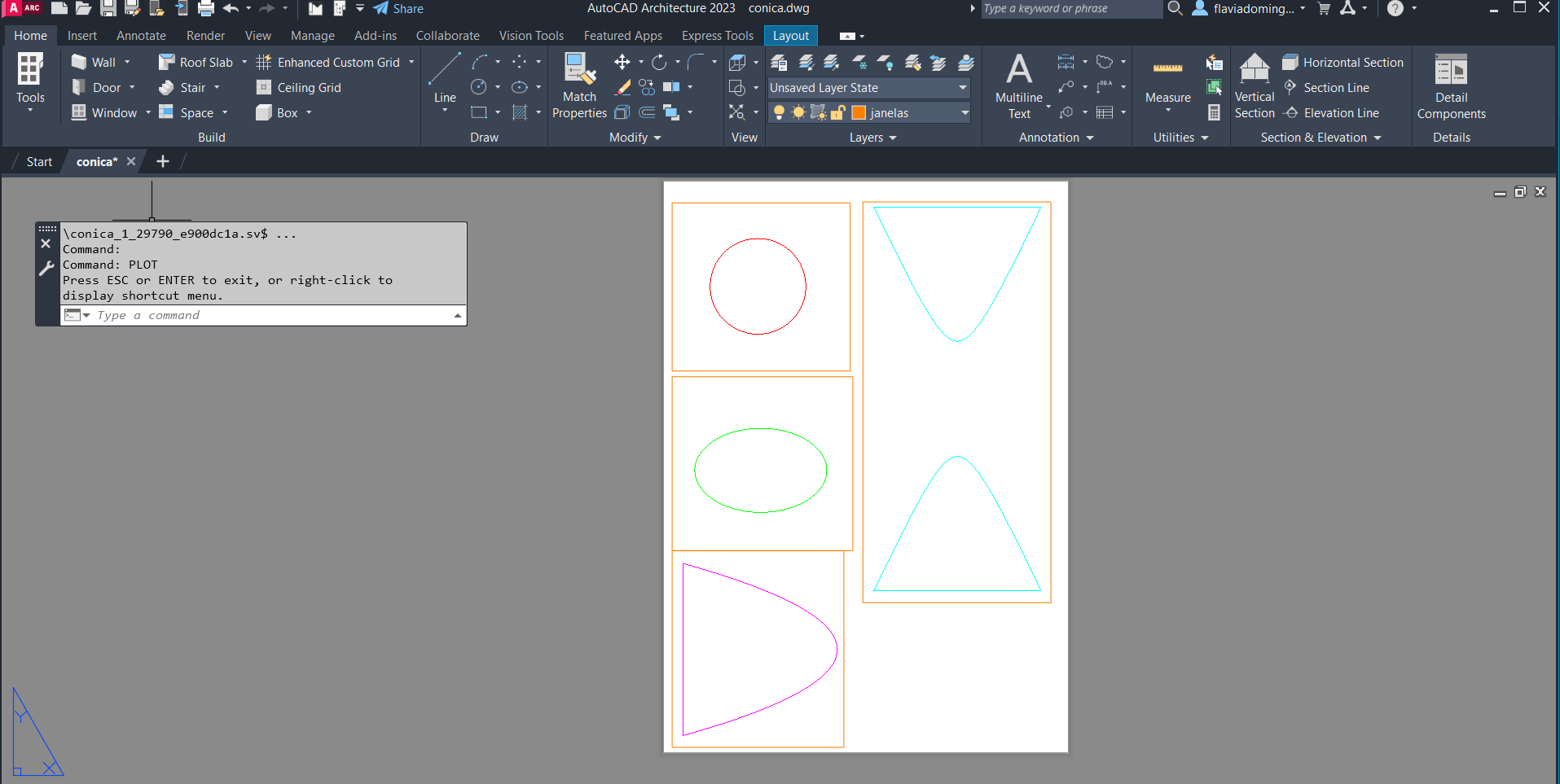1560x784 pixels.
Task: Click the Roof Slab tool
Action: pyautogui.click(x=196, y=63)
